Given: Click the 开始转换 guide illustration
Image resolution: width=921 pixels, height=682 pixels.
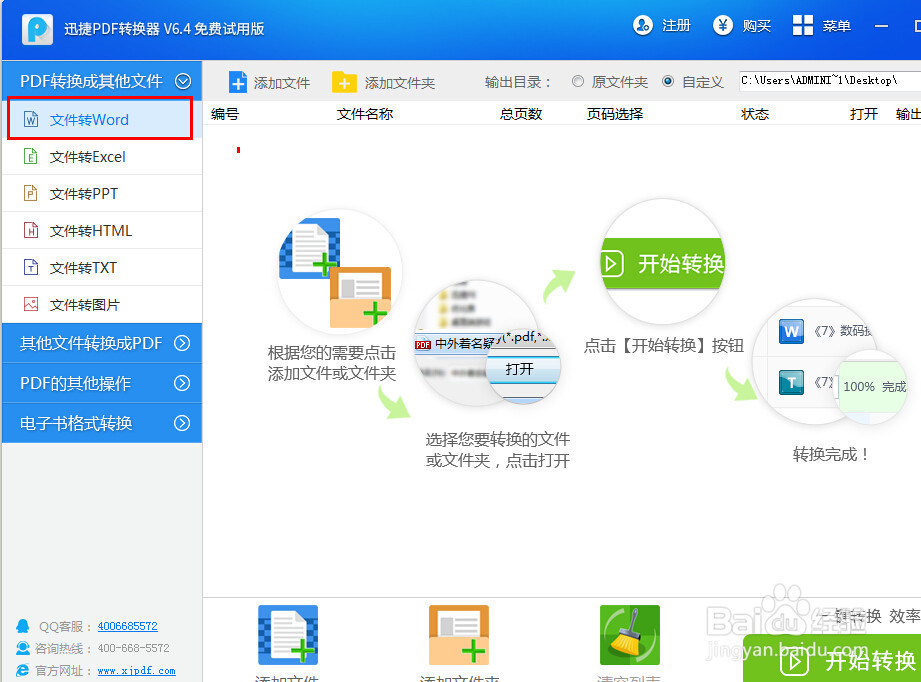Looking at the screenshot, I should point(663,263).
